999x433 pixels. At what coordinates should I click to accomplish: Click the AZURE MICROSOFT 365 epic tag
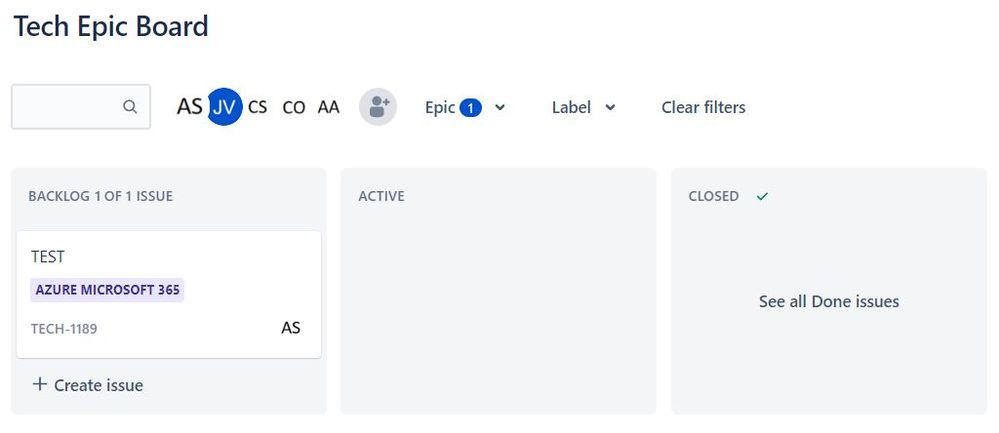coord(107,290)
